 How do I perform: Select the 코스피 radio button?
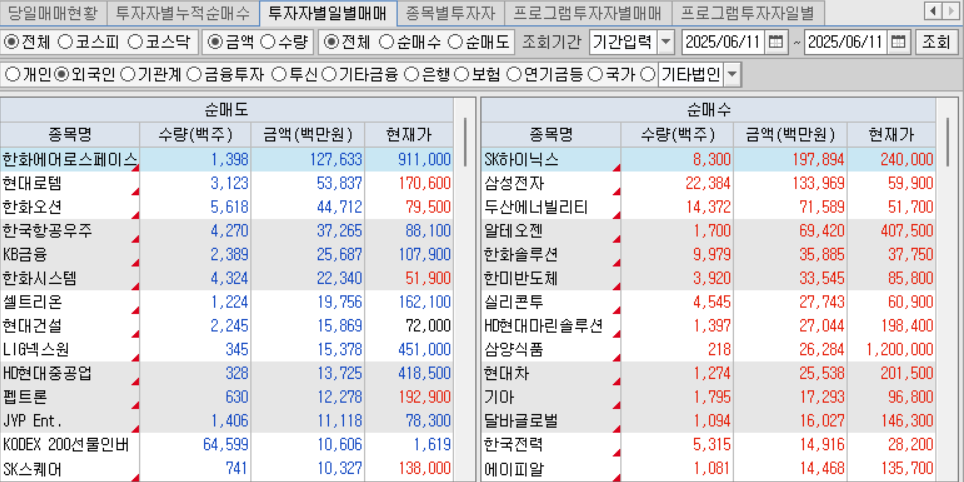click(x=65, y=42)
